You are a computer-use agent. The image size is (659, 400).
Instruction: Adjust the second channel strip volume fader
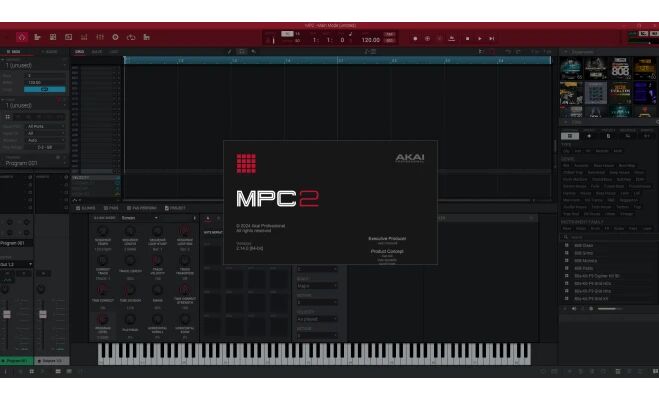[x=43, y=315]
